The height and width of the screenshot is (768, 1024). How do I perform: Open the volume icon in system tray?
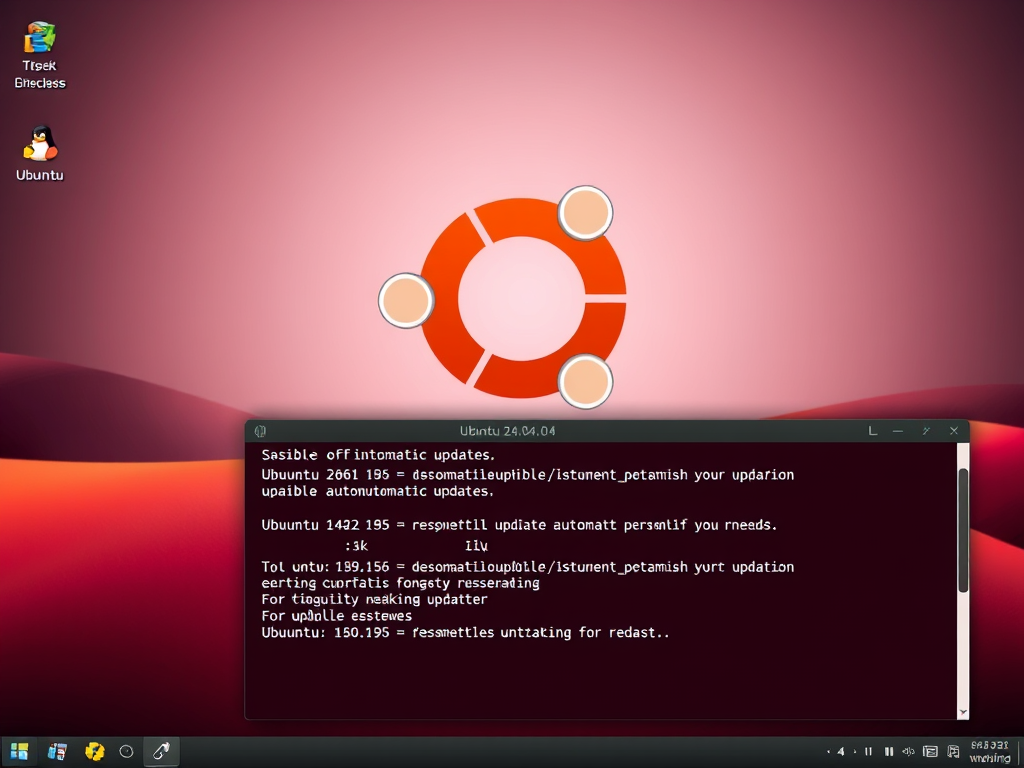(x=908, y=752)
